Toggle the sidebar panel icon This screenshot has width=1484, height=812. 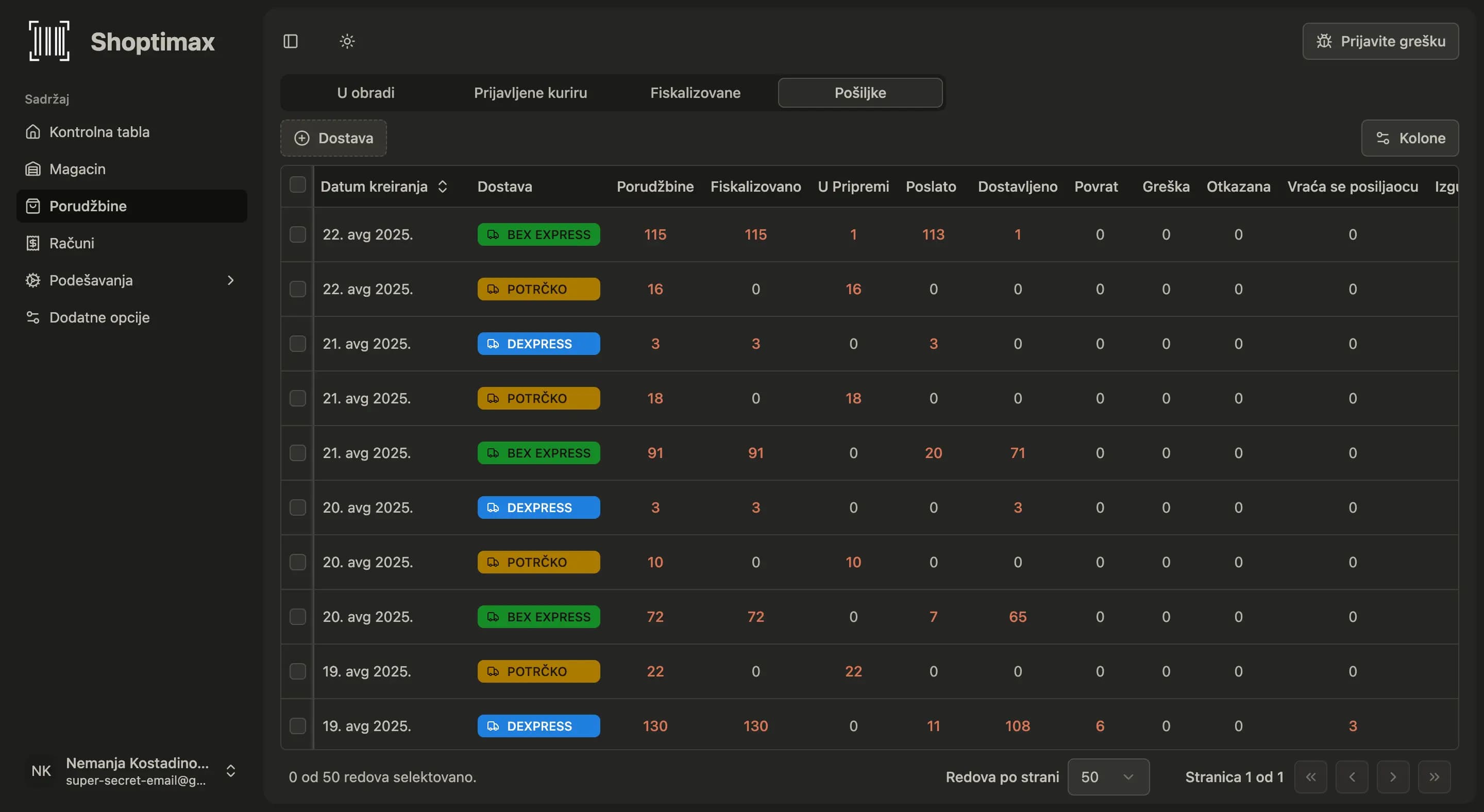[x=290, y=41]
